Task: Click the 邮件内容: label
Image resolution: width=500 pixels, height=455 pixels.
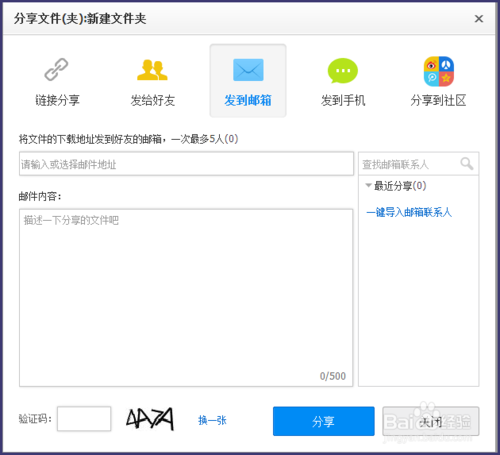Action: tap(40, 196)
